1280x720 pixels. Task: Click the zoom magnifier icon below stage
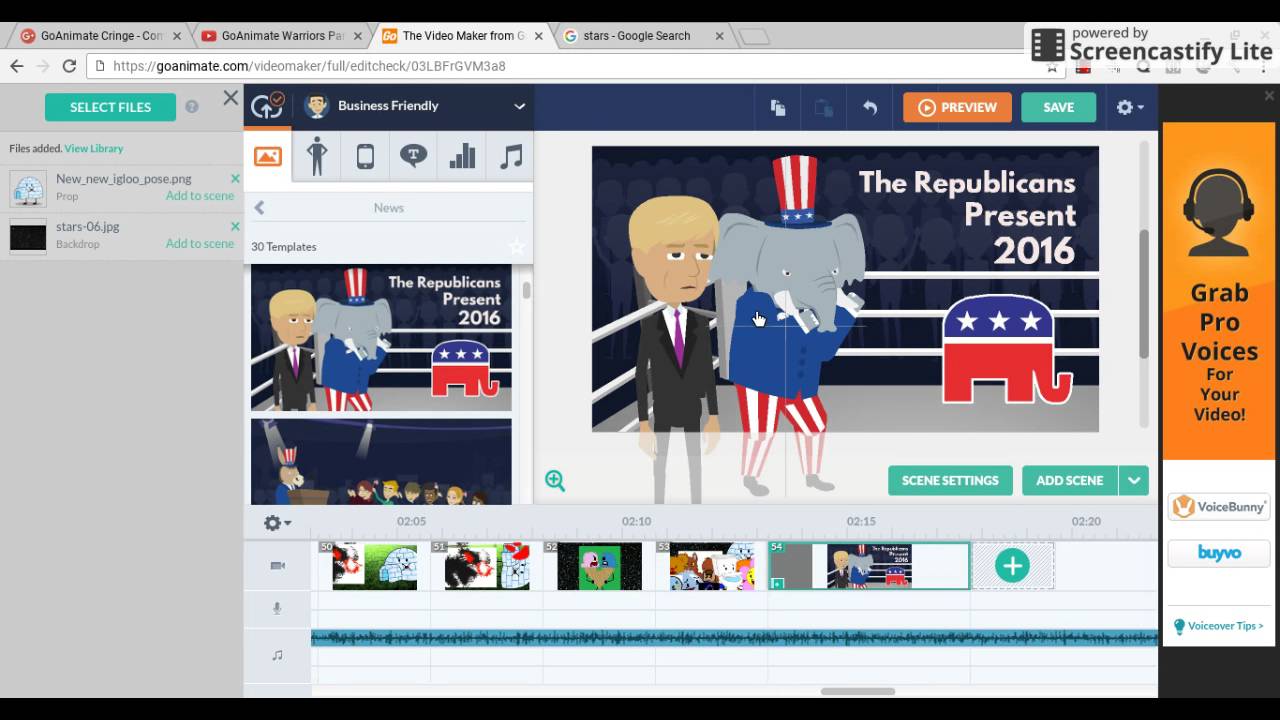pos(555,481)
